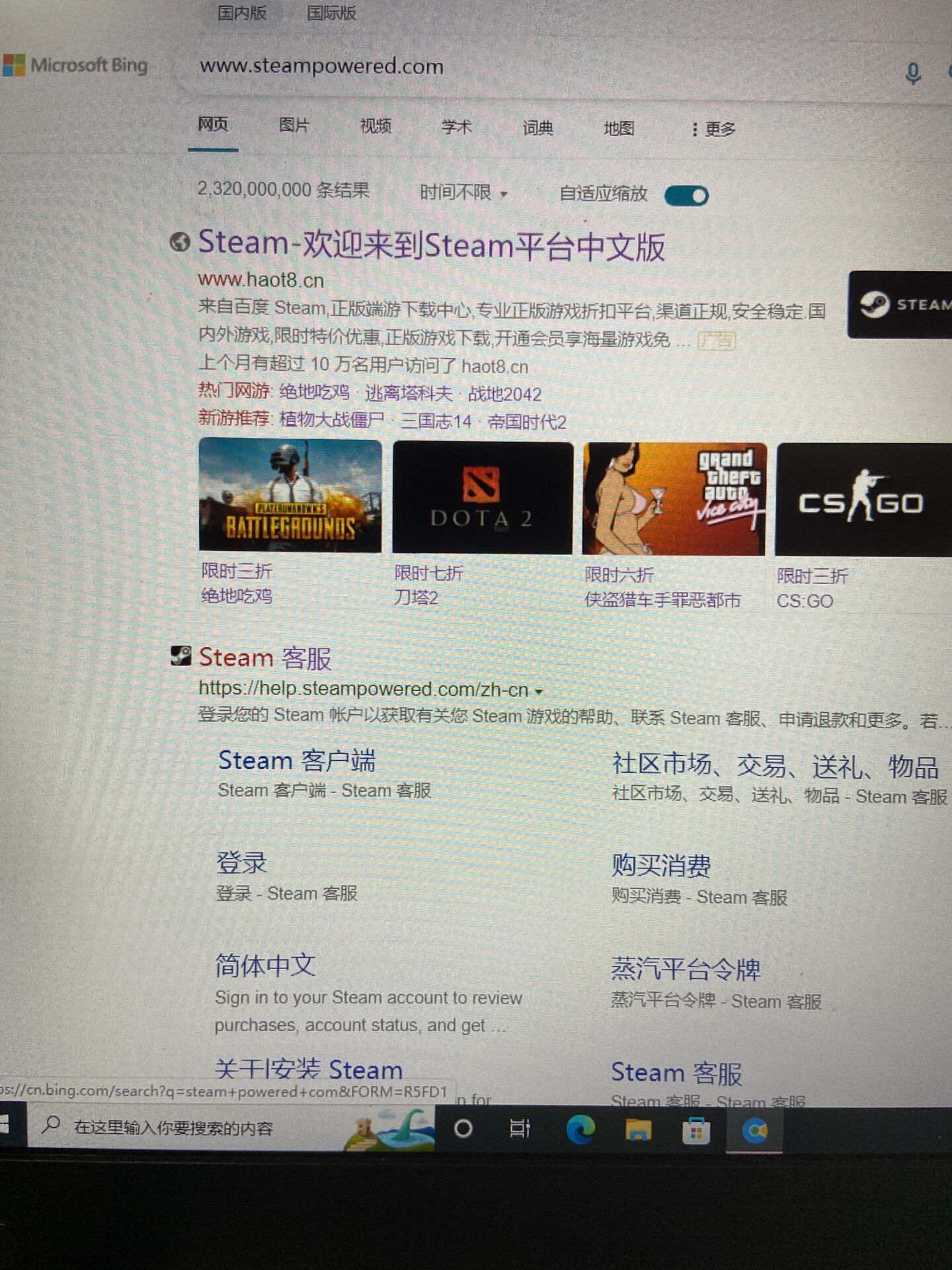
Task: Click the Windows taskbar search box
Action: pos(231,1127)
